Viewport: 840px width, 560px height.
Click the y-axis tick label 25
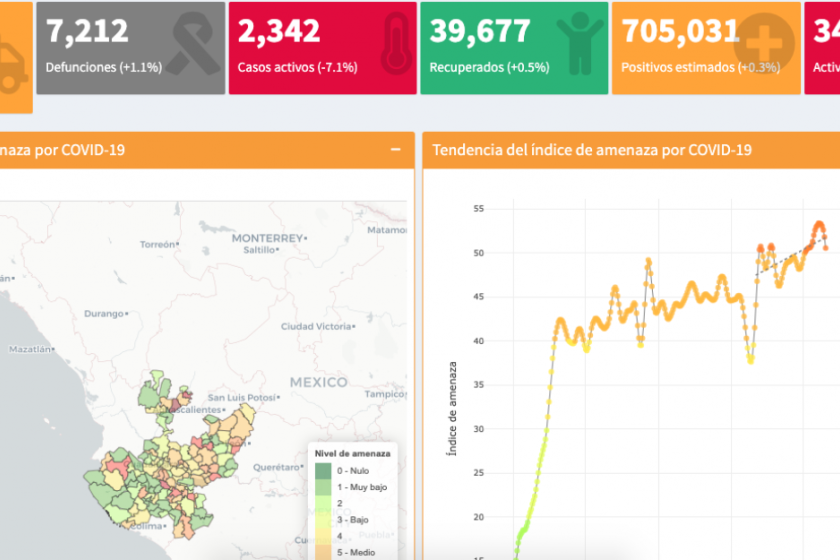point(478,473)
